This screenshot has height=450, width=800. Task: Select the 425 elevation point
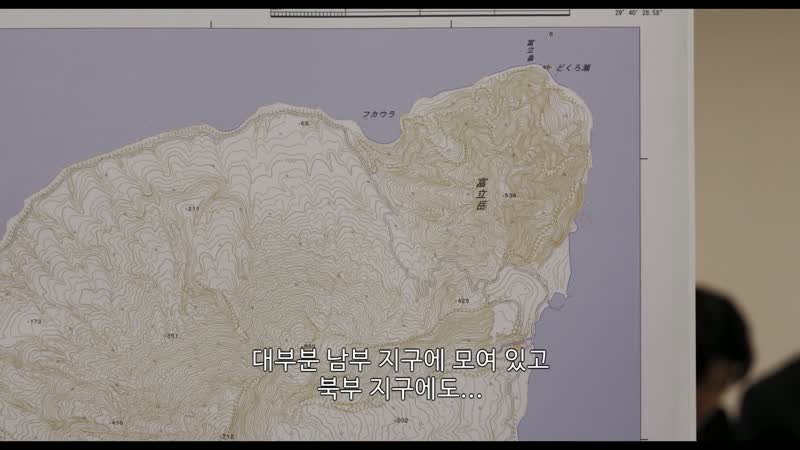[462, 301]
